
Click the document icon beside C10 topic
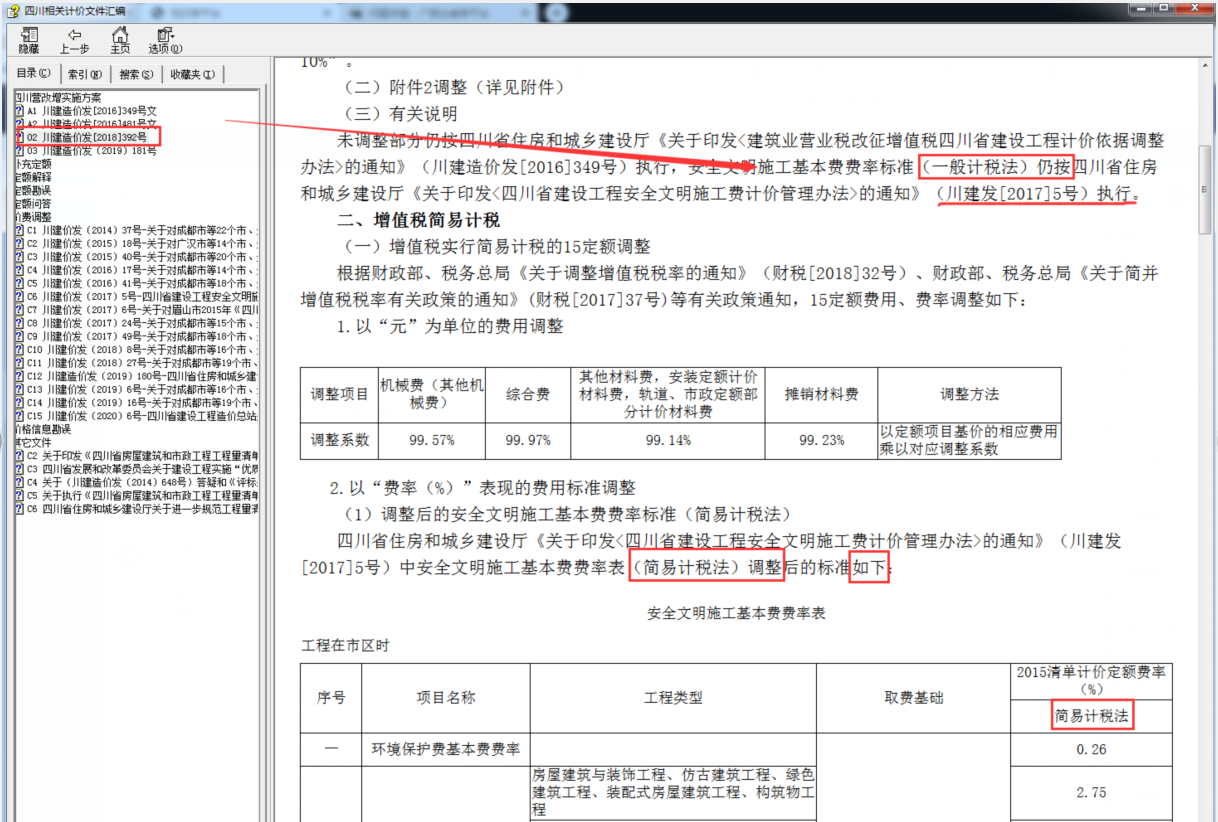20,350
